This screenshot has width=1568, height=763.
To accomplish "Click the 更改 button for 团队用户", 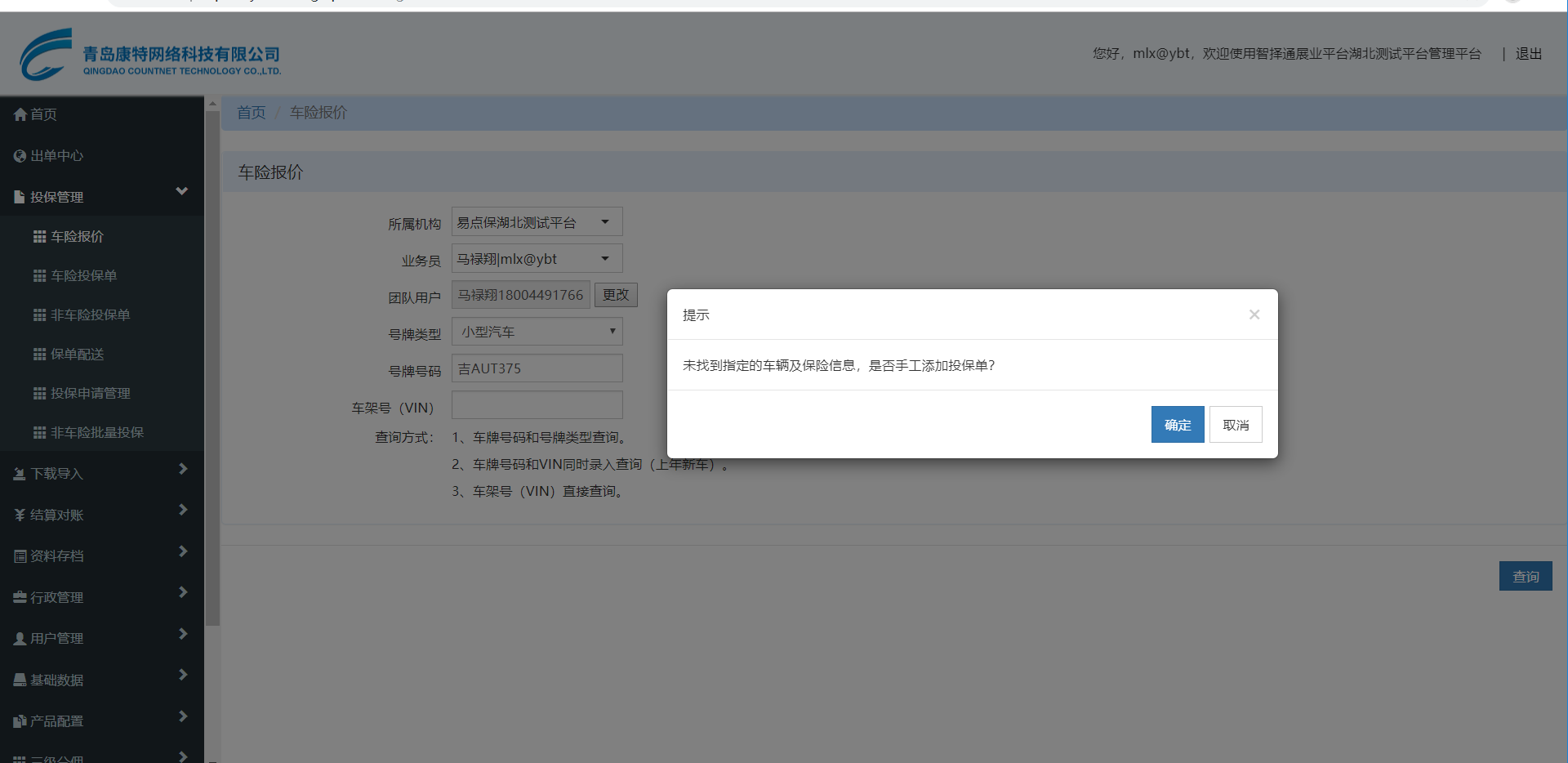I will point(616,295).
